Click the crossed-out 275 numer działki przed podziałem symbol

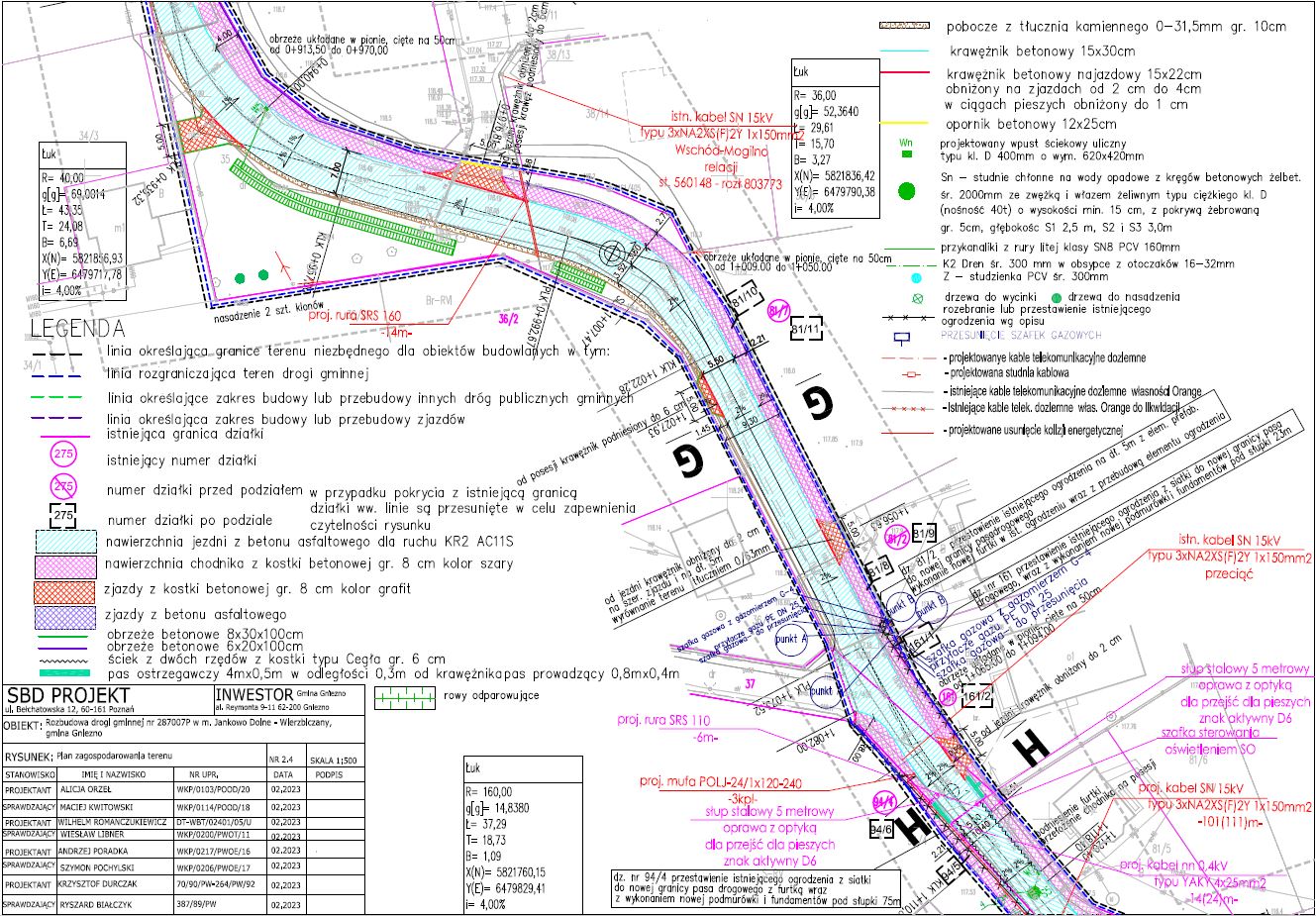pos(63,487)
